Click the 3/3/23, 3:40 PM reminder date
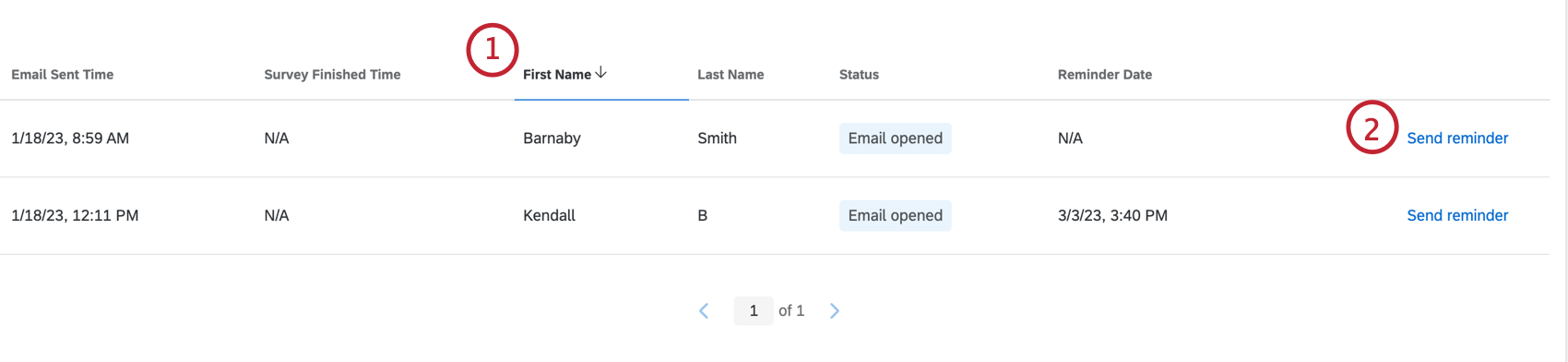1568x362 pixels. (1112, 215)
